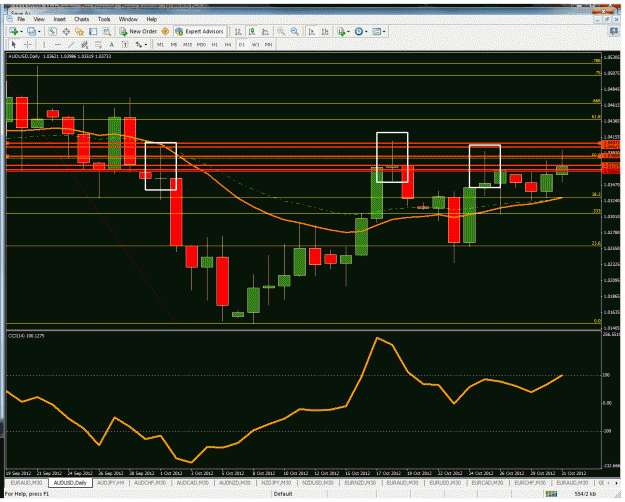Switch to EURUSD,M30 chart tab
Screen dimensions: 625x502
445,483
